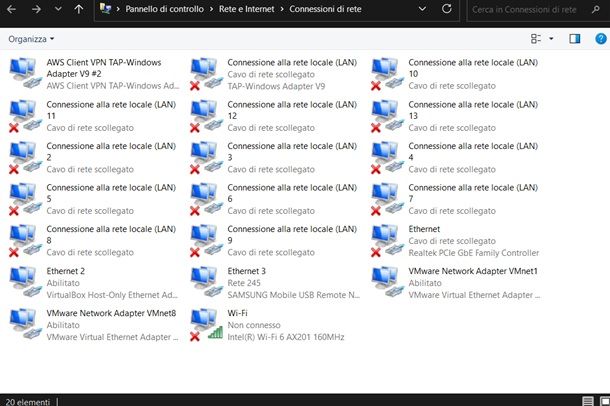This screenshot has width=610, height=406.
Task: Click 'Realtek PCIe GbE Family Controller' text
Action: point(474,253)
